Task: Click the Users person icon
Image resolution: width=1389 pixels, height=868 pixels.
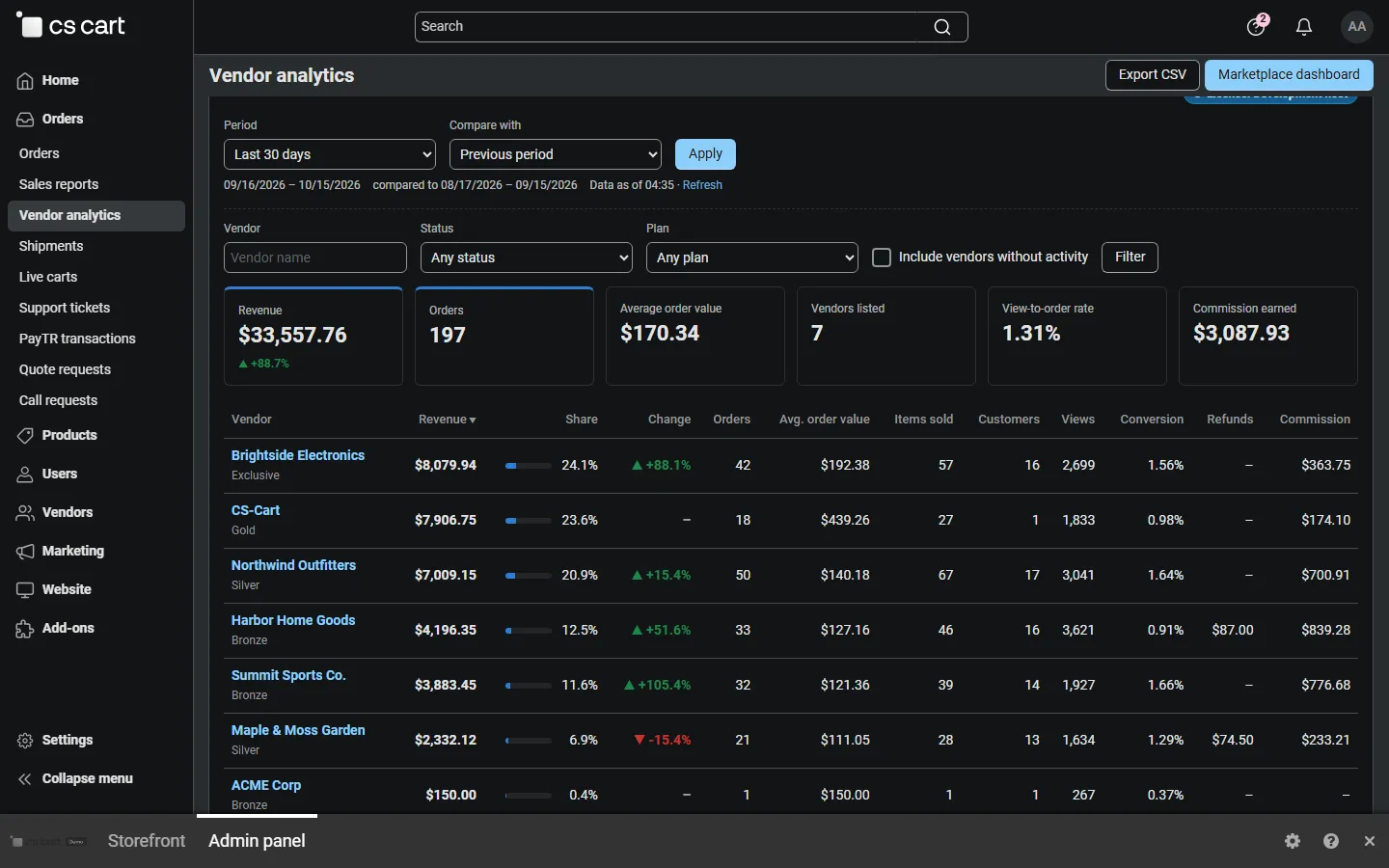Action: pyautogui.click(x=25, y=475)
